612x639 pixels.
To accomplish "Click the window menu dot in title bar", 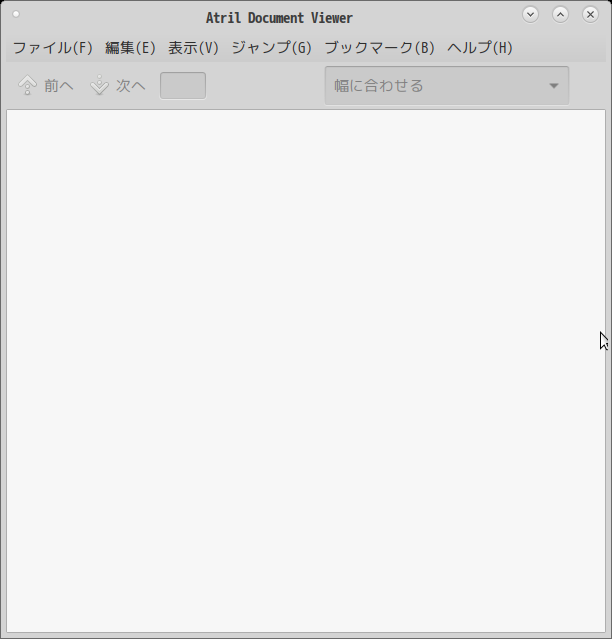I will point(16,14).
